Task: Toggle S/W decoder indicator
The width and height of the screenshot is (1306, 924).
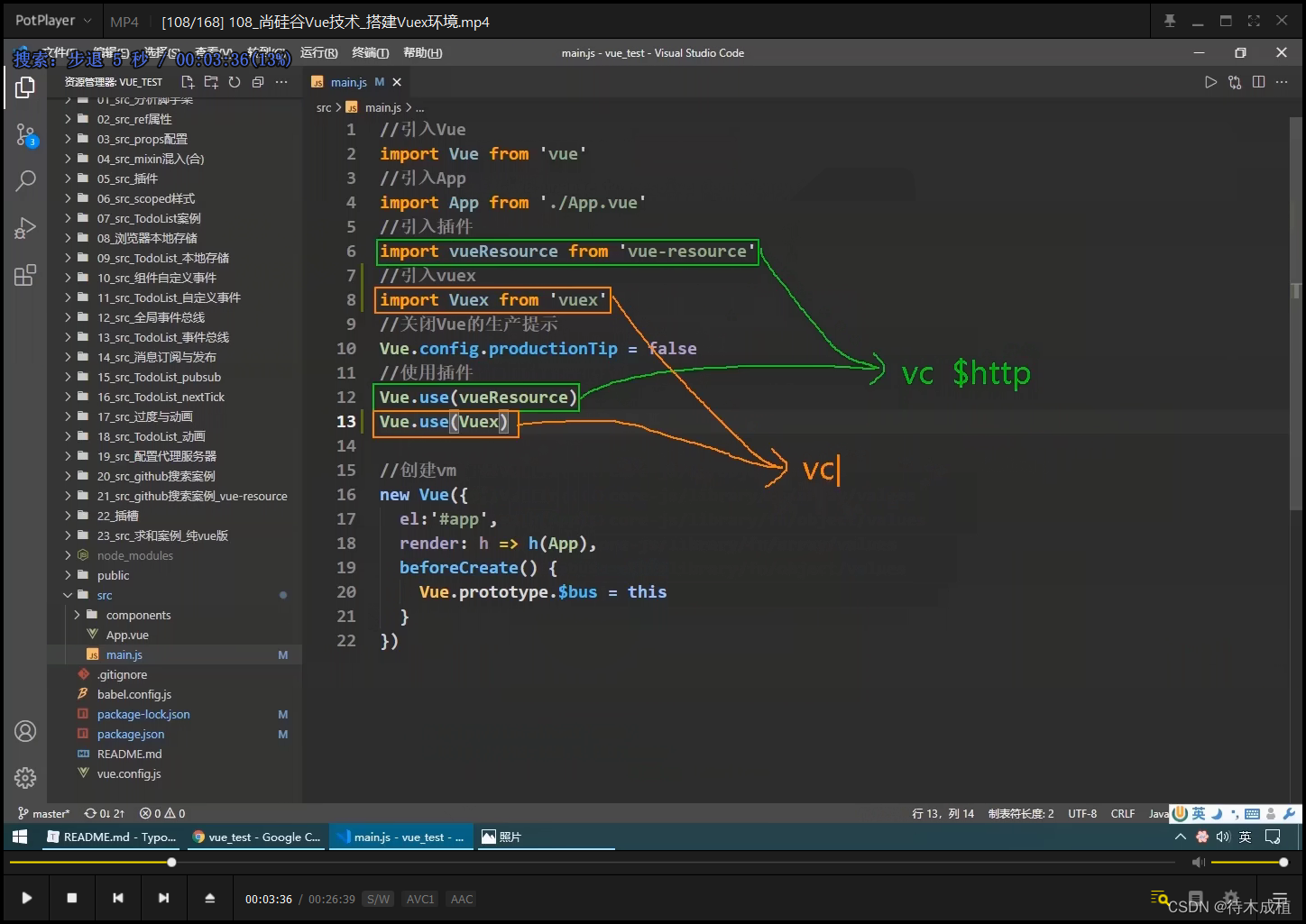Action: (x=378, y=899)
